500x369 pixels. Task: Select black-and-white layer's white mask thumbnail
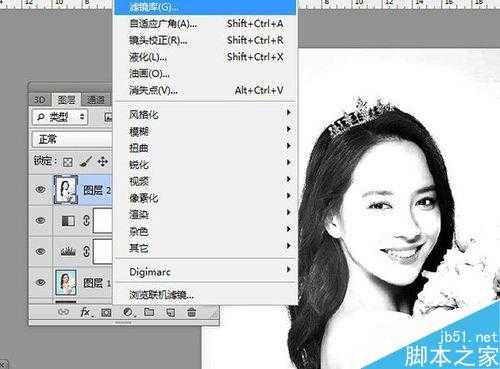102,221
